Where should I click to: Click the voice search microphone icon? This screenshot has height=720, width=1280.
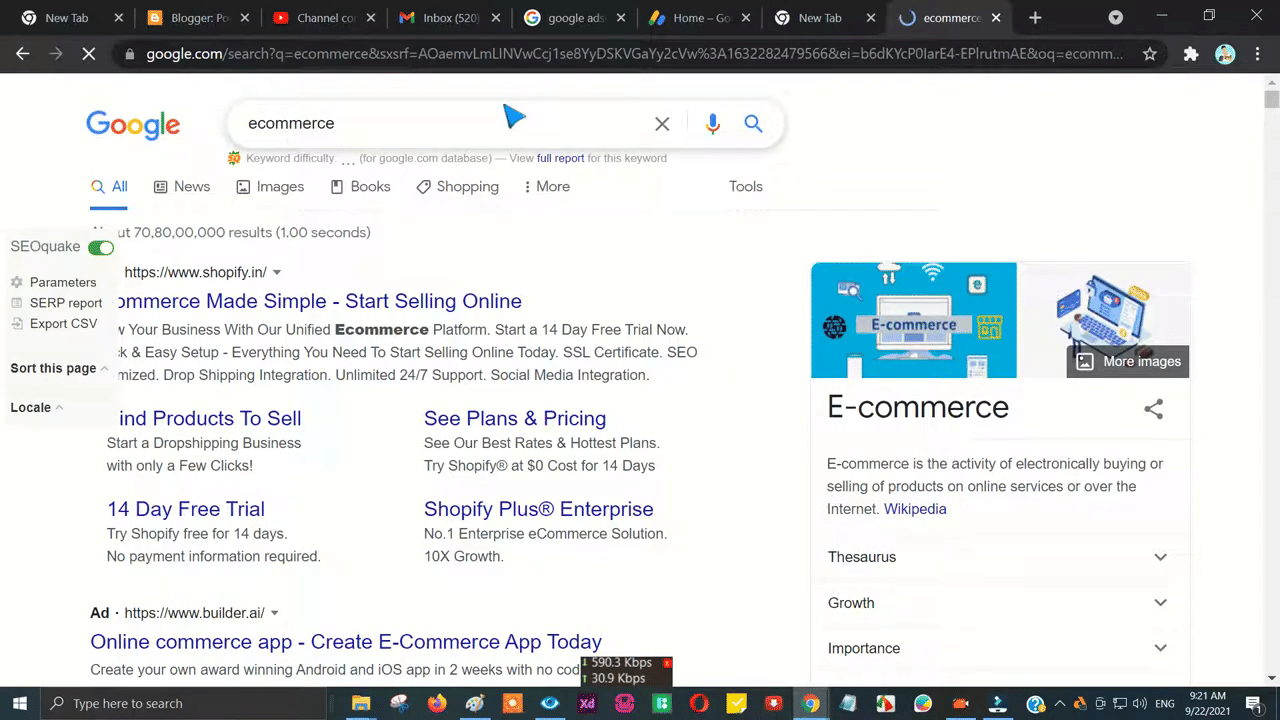(x=712, y=124)
